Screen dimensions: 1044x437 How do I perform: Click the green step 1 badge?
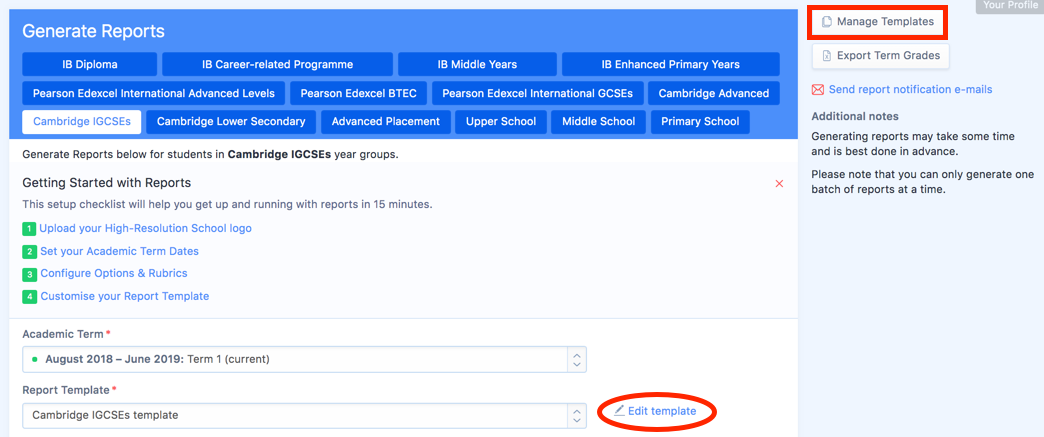pos(29,229)
